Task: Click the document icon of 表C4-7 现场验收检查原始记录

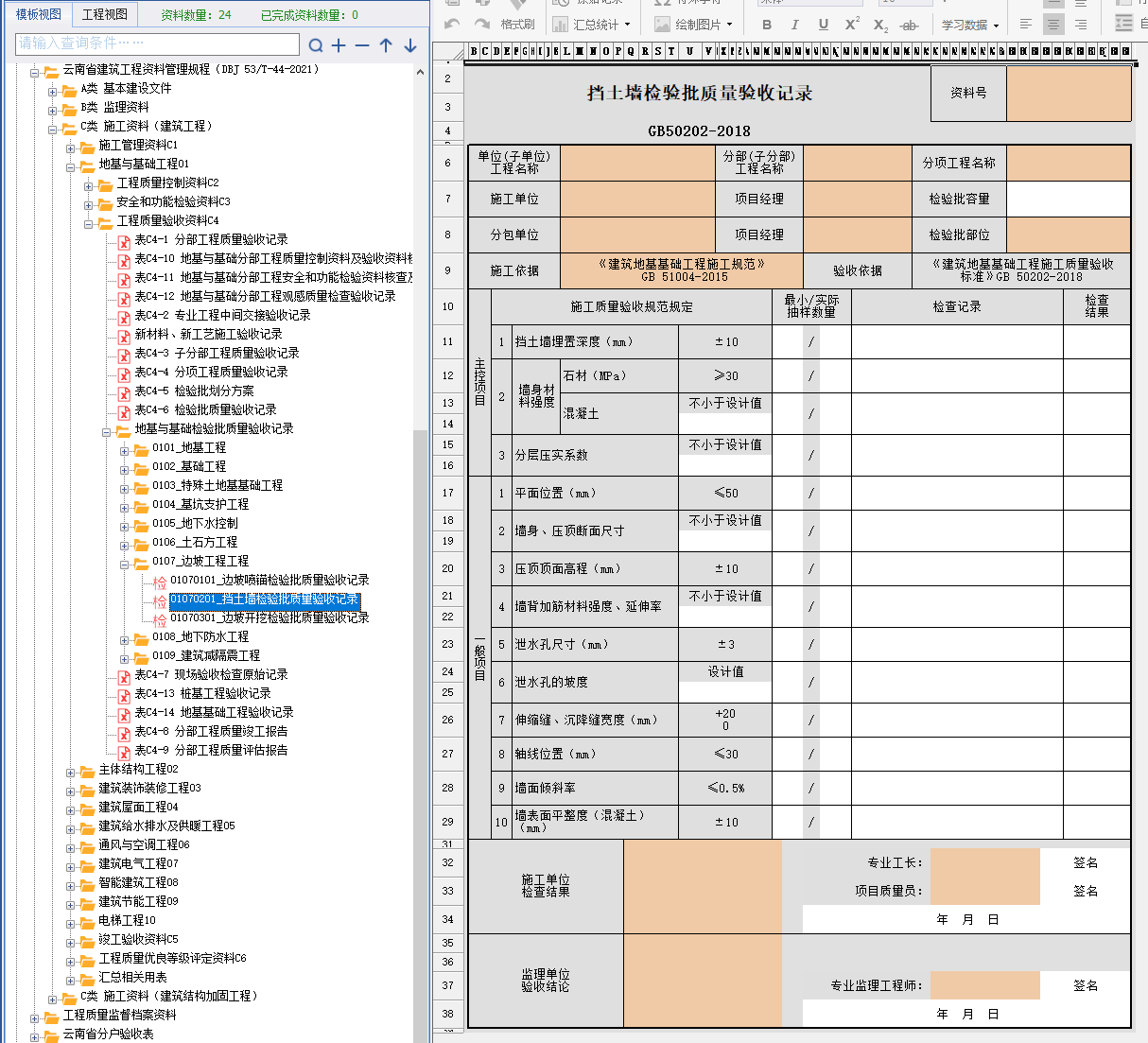Action: point(124,676)
